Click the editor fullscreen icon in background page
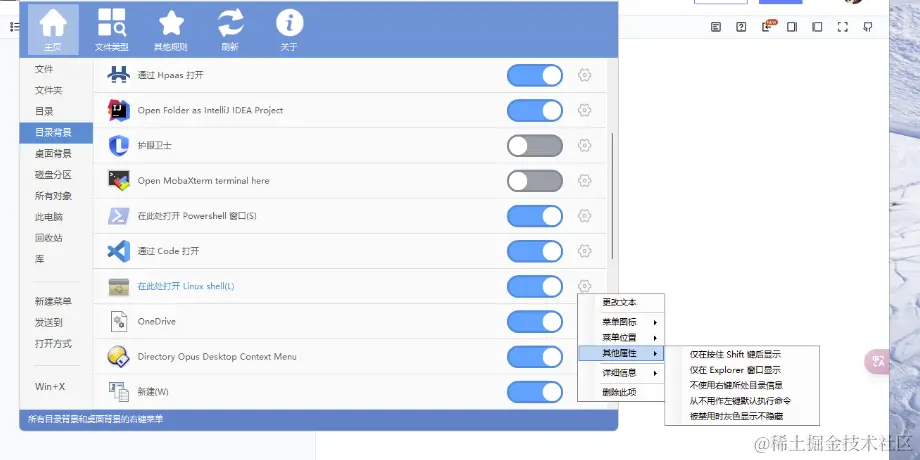 point(843,26)
